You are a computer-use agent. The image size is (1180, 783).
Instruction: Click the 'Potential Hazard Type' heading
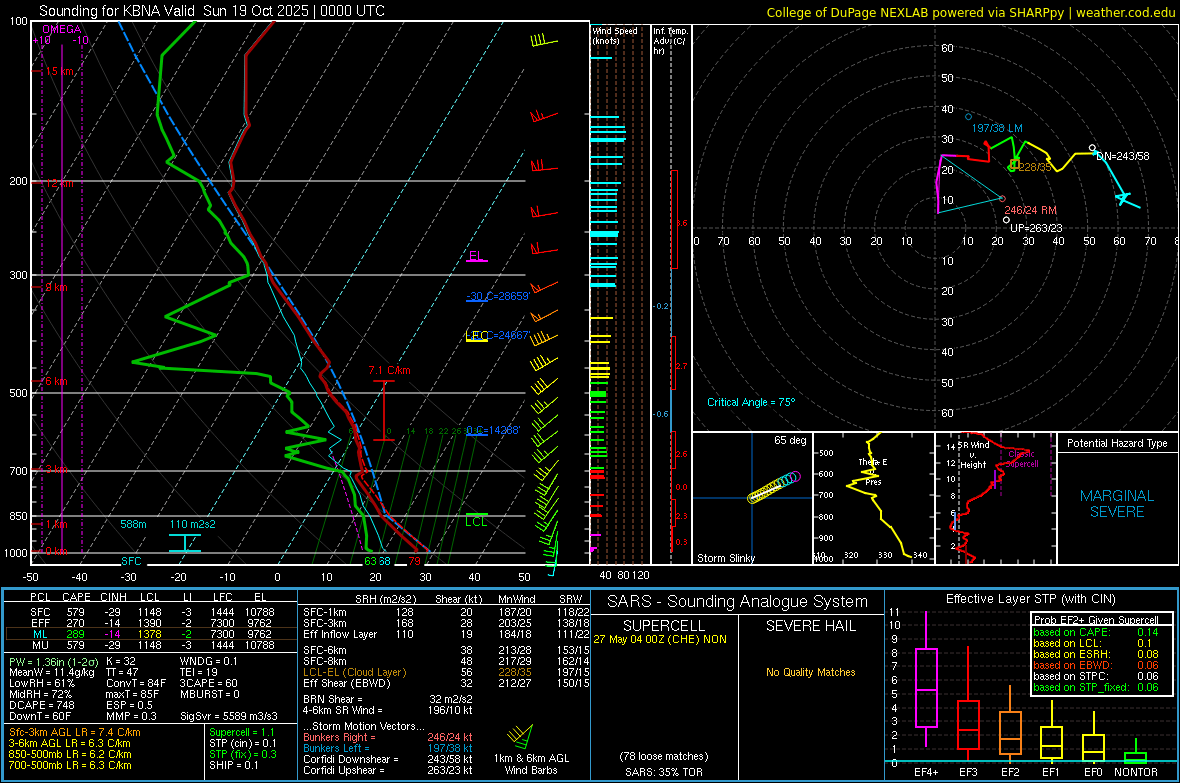pyautogui.click(x=1117, y=443)
